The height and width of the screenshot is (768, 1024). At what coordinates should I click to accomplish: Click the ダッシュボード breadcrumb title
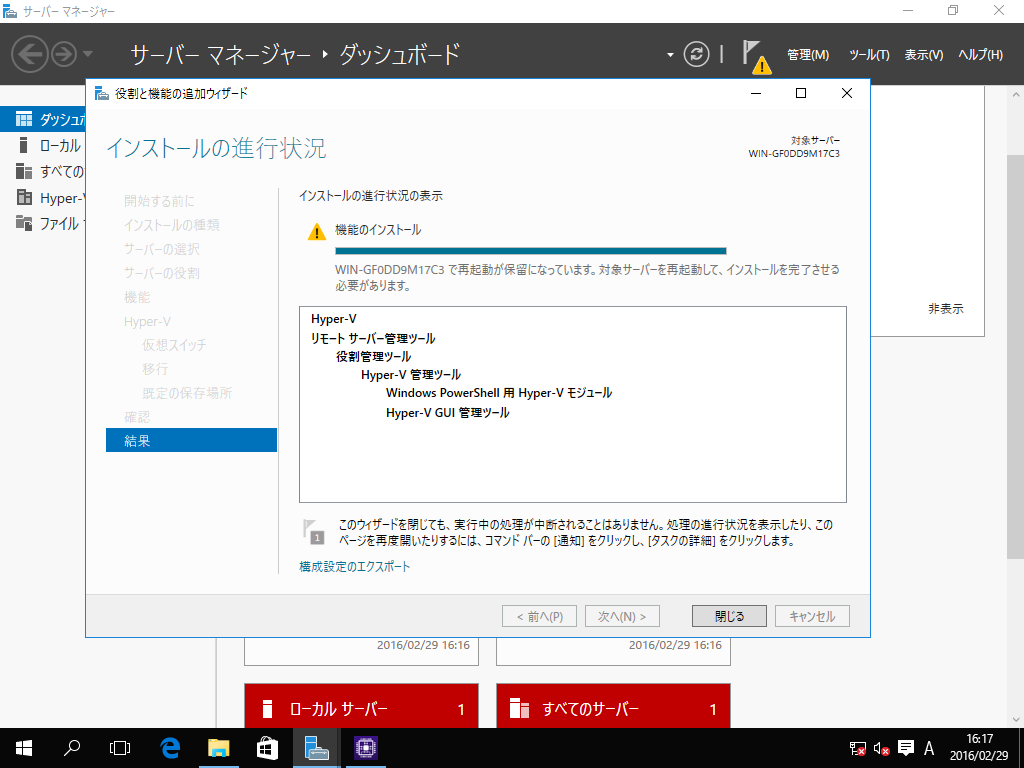400,54
